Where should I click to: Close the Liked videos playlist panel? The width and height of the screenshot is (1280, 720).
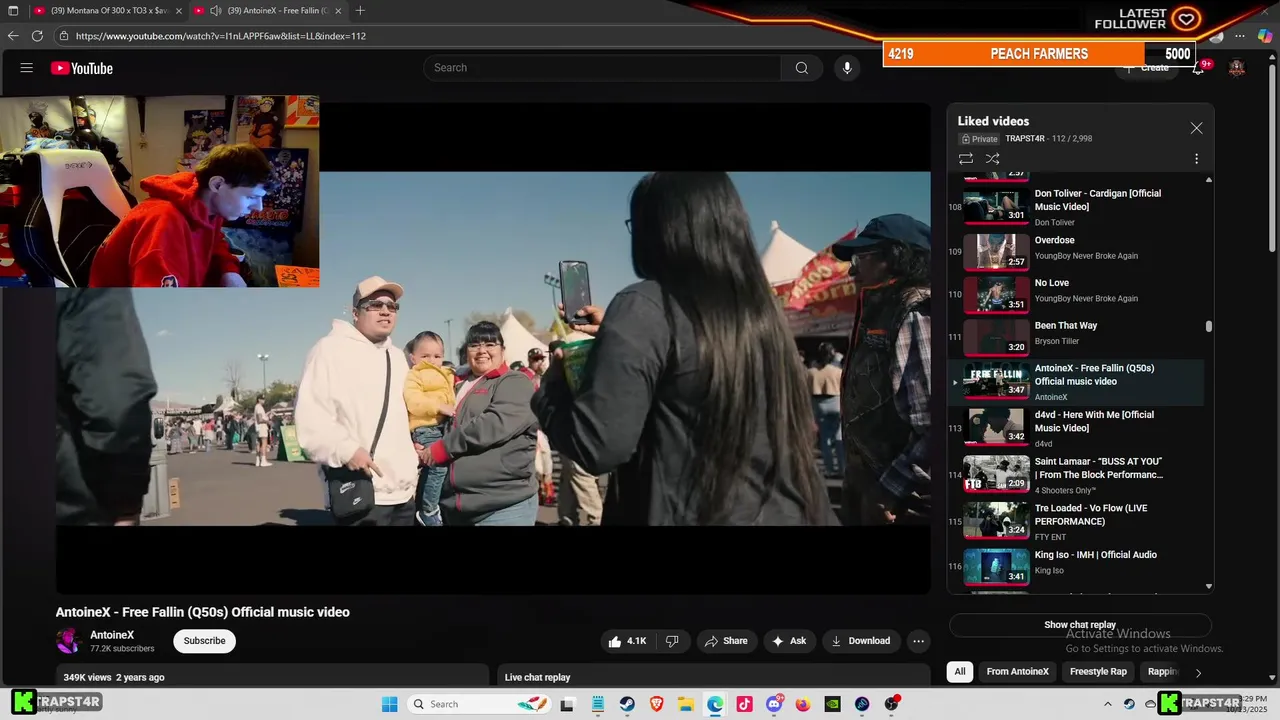pyautogui.click(x=1196, y=128)
